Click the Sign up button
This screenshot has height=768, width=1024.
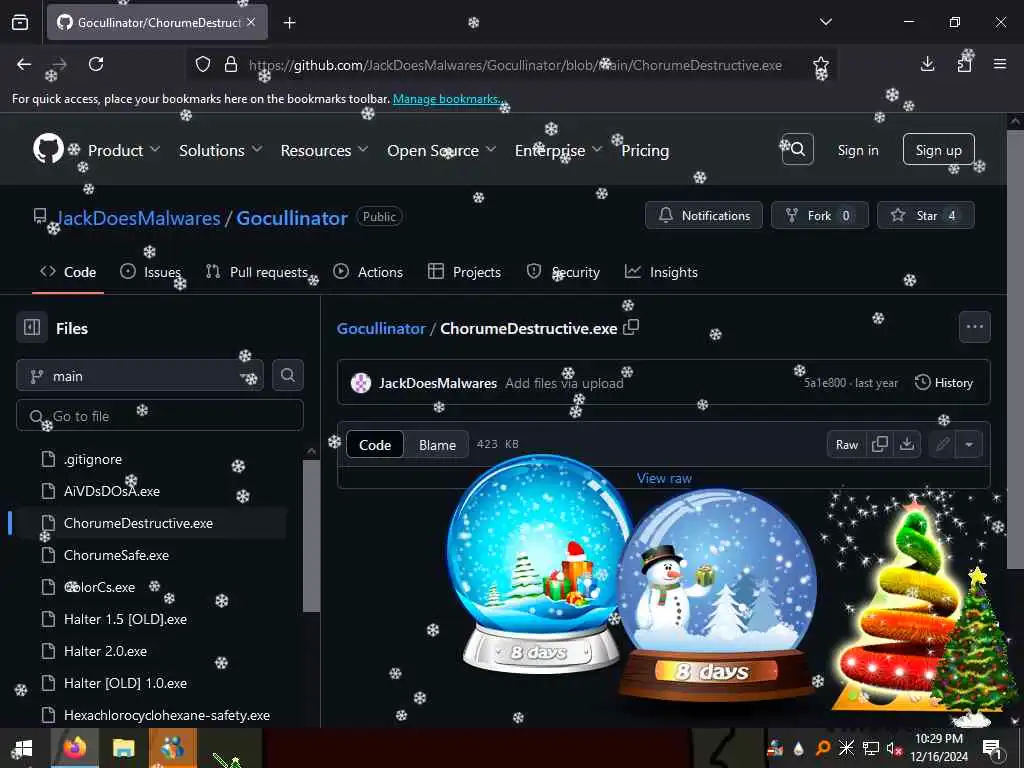(x=938, y=150)
